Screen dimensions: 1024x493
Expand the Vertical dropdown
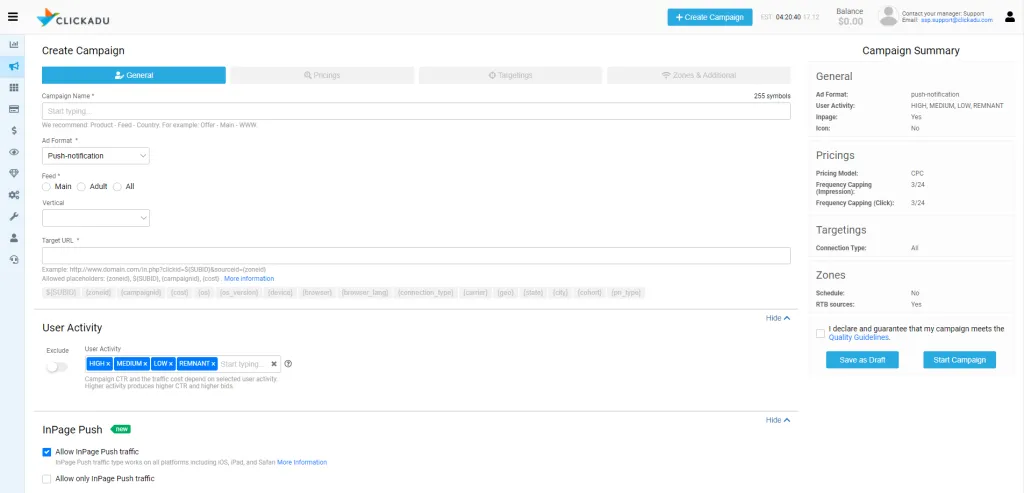96,218
